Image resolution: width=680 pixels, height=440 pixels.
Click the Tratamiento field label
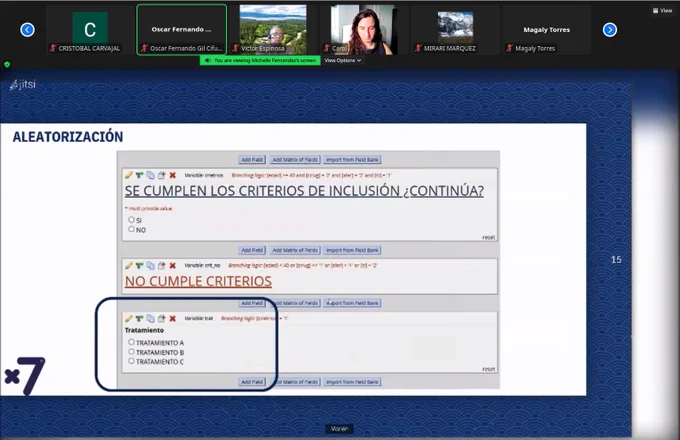pos(144,330)
